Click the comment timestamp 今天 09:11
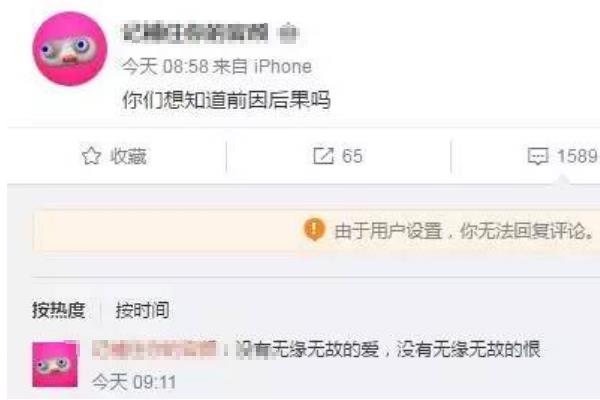This screenshot has width=600, height=400. click(x=134, y=382)
